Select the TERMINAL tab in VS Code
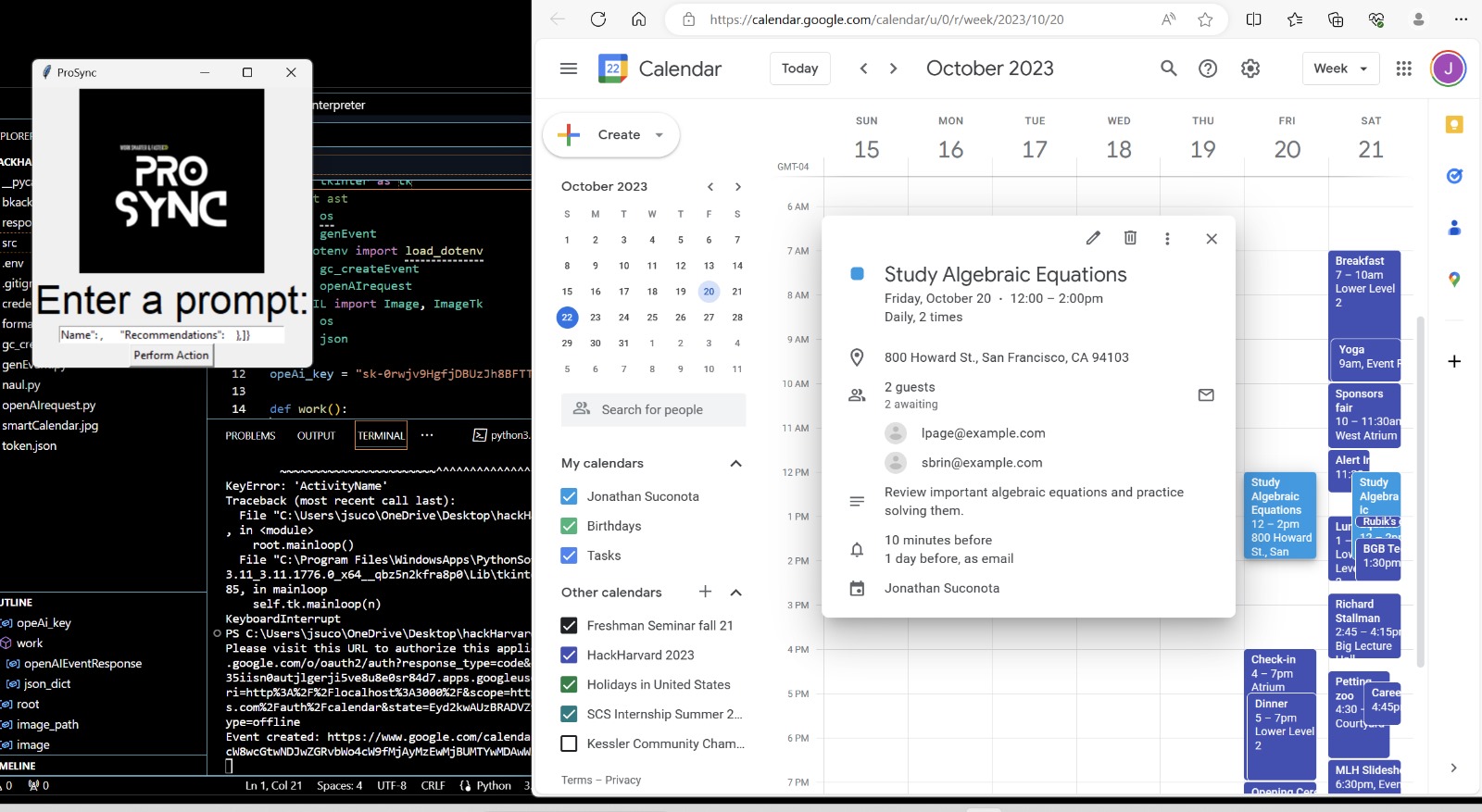This screenshot has height=812, width=1482. (x=382, y=436)
